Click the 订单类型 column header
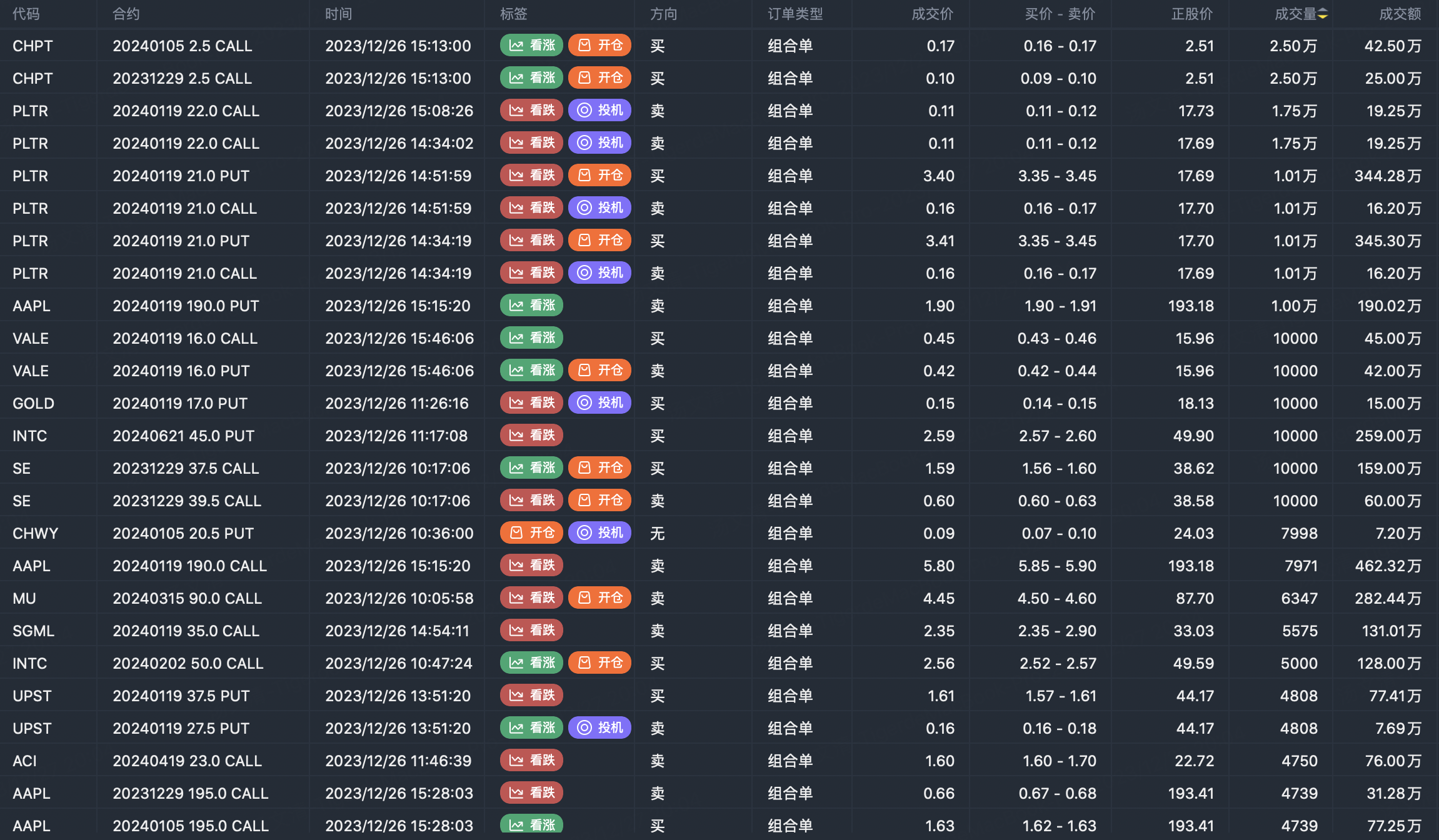The width and height of the screenshot is (1439, 840). pyautogui.click(x=795, y=14)
